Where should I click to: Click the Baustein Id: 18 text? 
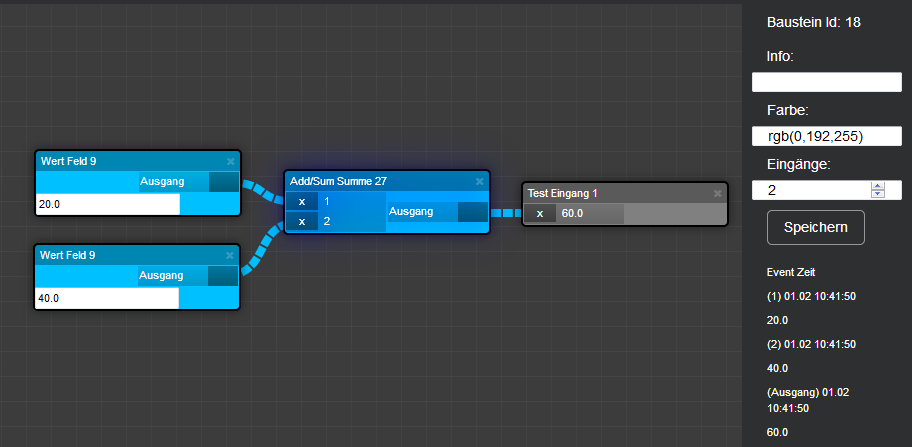[x=814, y=23]
